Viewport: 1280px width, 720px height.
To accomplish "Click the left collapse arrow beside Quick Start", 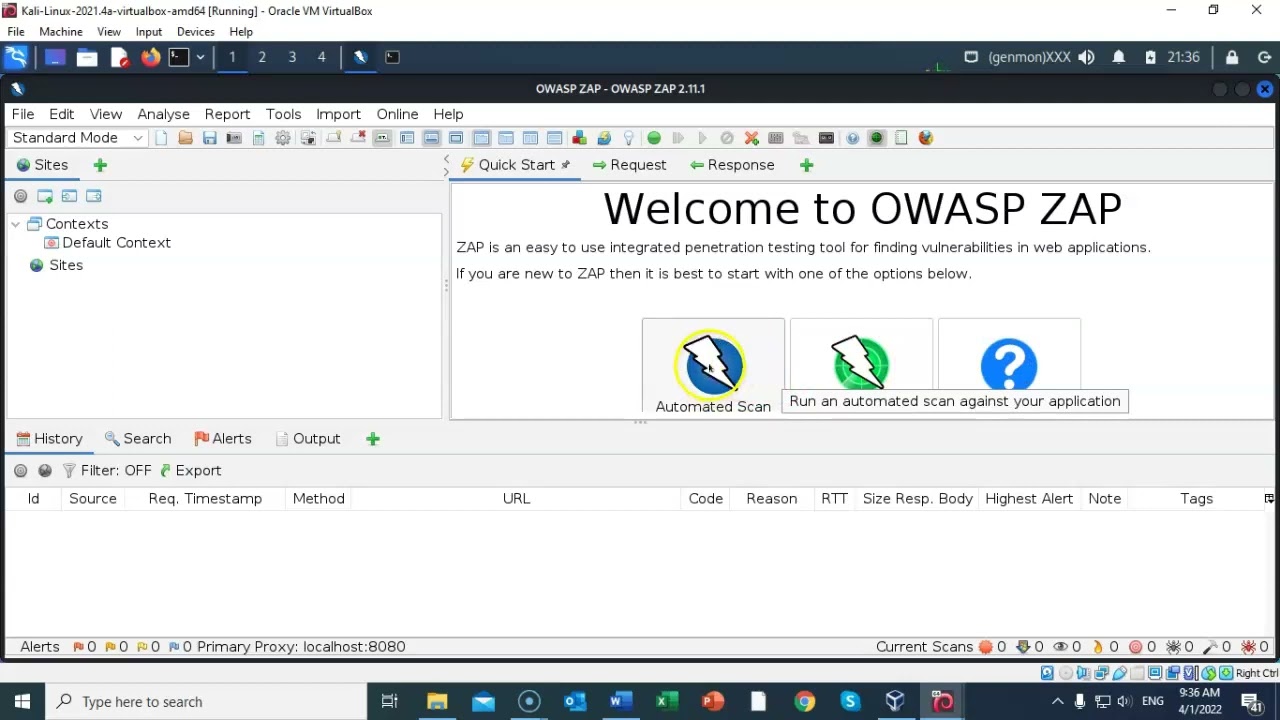I will 446,160.
